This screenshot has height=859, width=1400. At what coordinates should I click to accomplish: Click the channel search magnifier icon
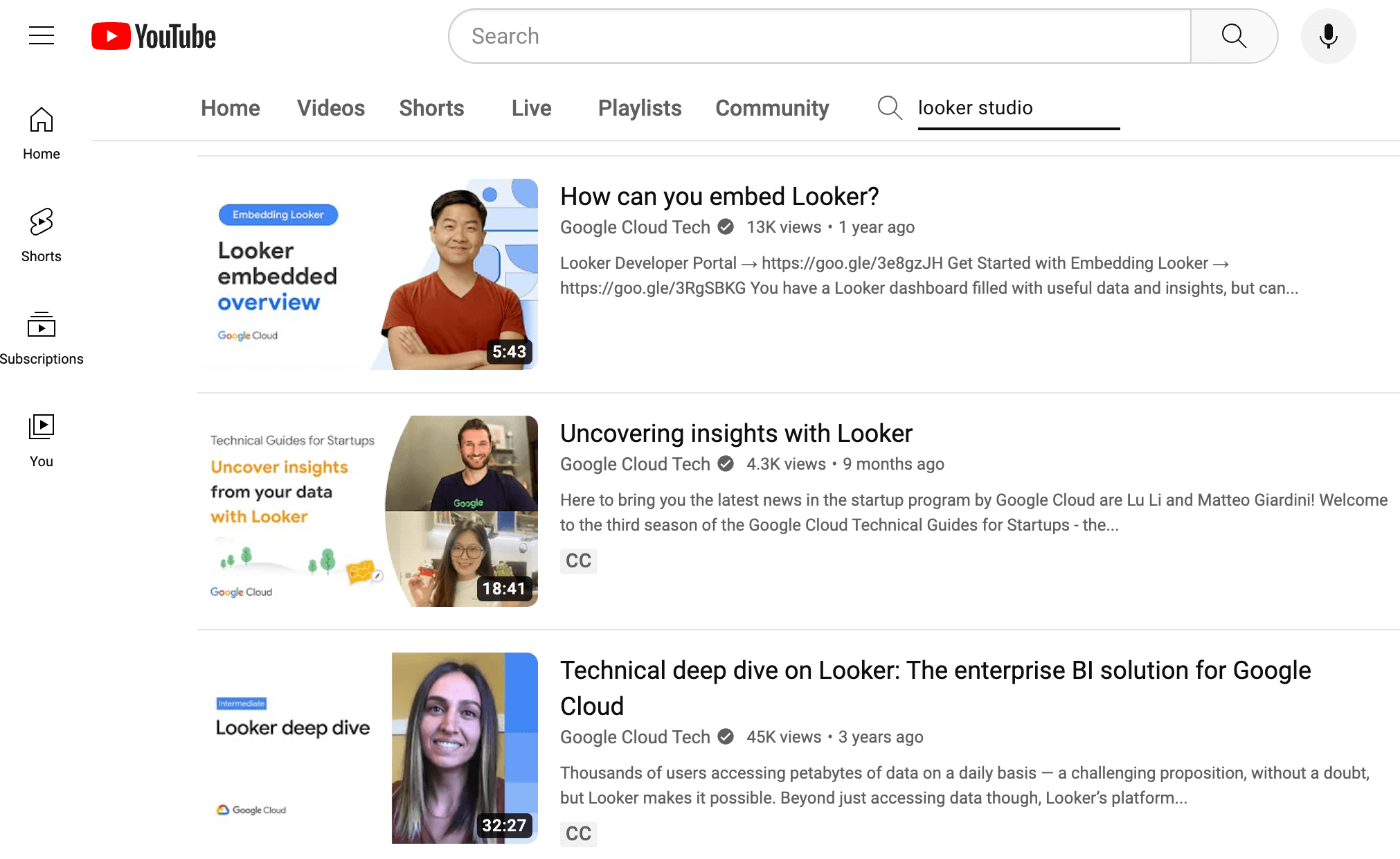click(x=890, y=108)
